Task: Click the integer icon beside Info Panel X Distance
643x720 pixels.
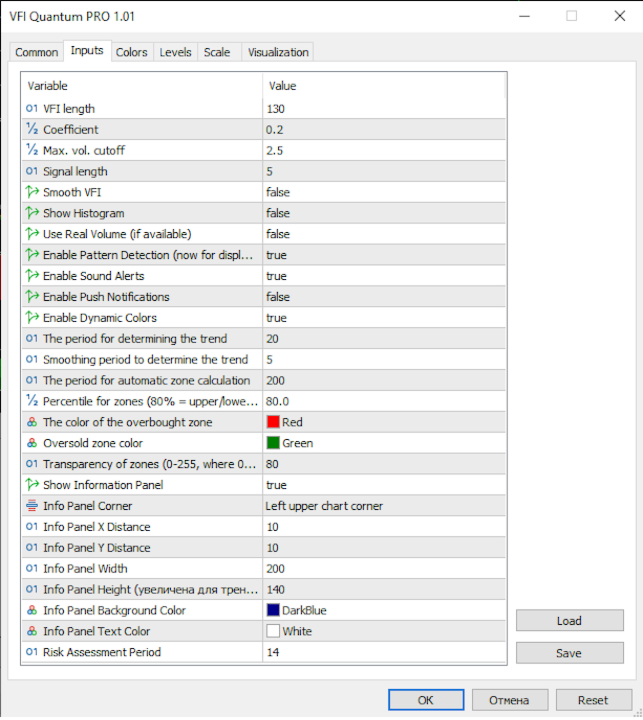Action: (x=32, y=526)
